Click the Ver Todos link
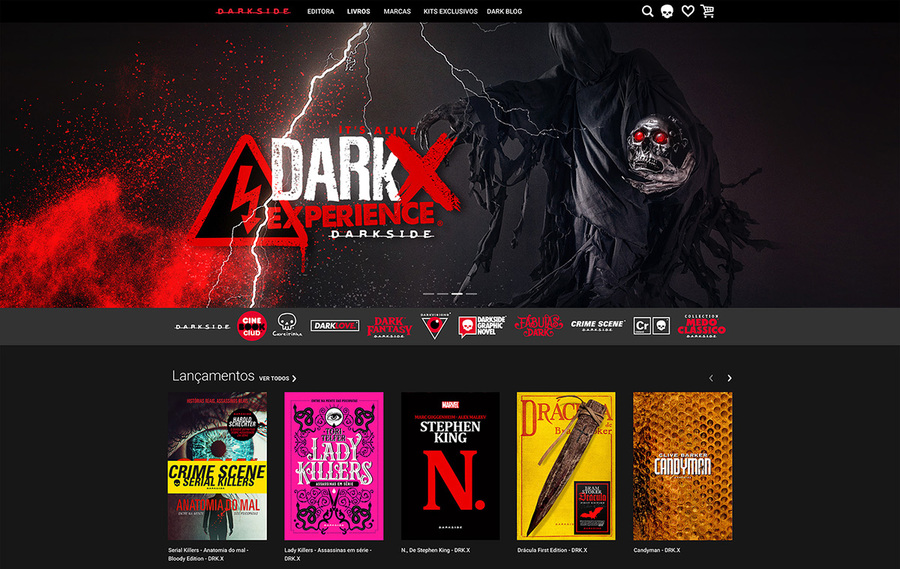The height and width of the screenshot is (569, 900). pos(278,378)
